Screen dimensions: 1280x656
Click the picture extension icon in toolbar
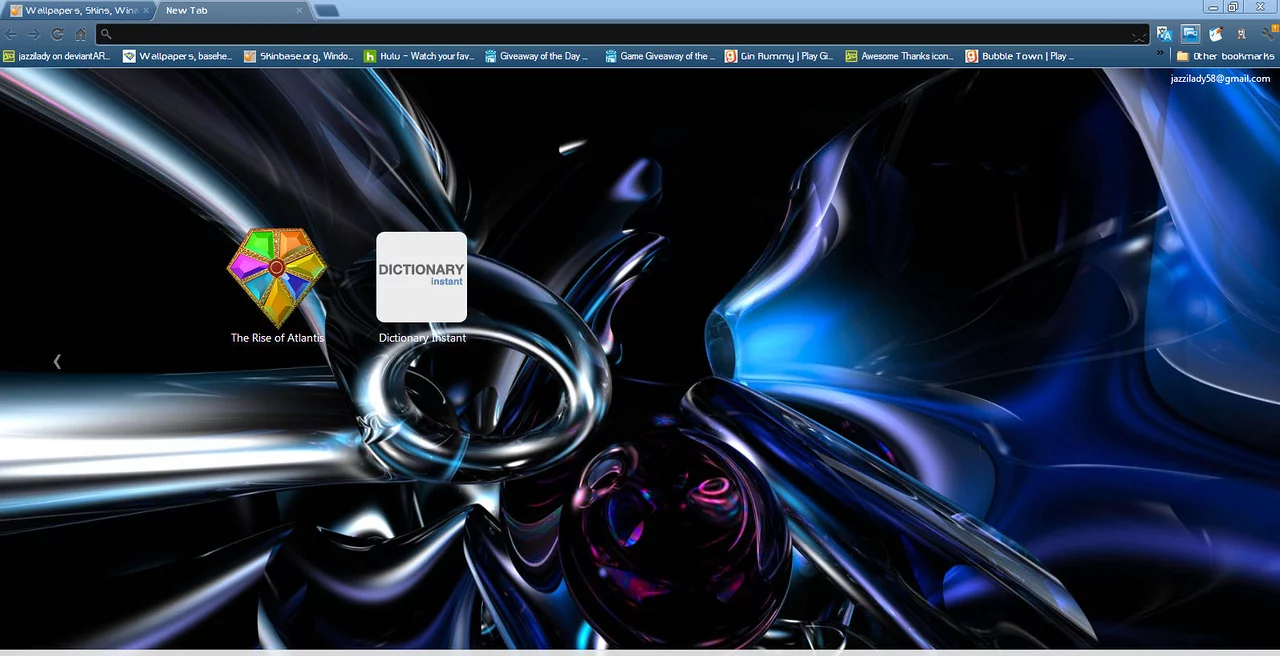point(1190,34)
